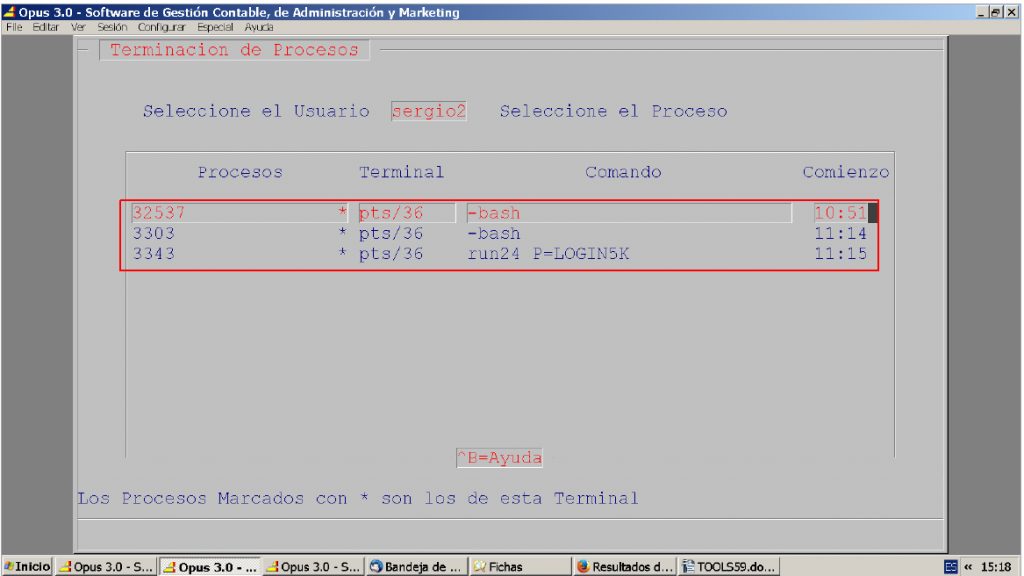Select process 32537 row
Viewport: 1024px width, 576px height.
pos(500,213)
